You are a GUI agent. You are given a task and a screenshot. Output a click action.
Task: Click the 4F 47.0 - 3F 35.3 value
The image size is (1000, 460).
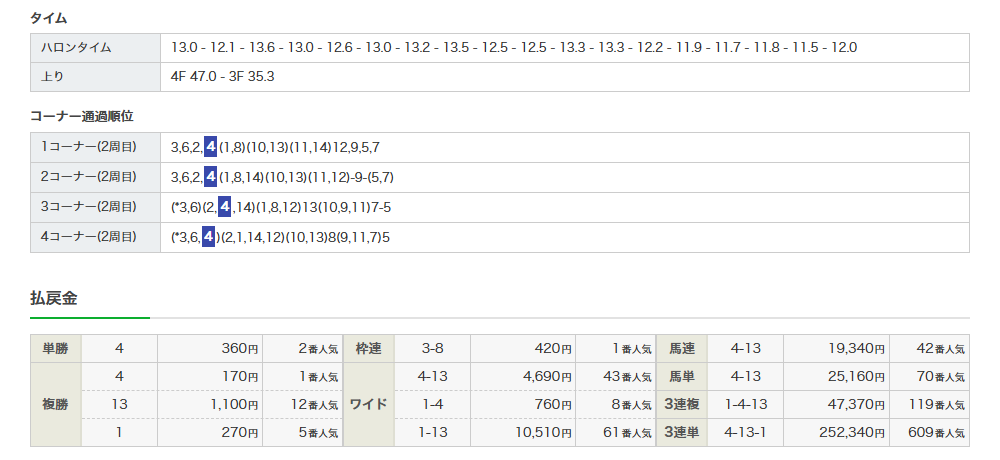[x=223, y=76]
